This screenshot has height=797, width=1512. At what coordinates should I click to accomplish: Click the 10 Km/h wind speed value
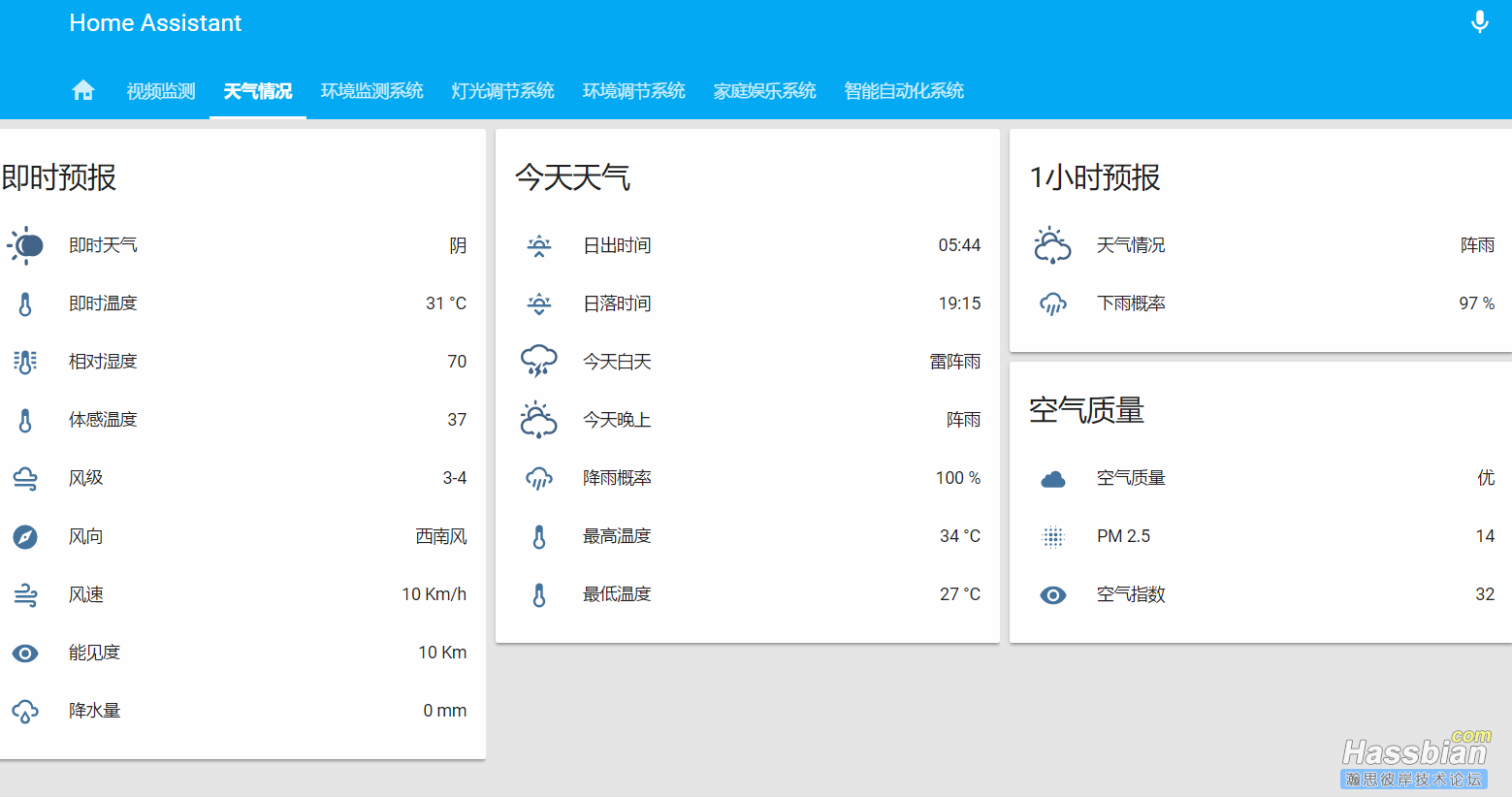[434, 594]
